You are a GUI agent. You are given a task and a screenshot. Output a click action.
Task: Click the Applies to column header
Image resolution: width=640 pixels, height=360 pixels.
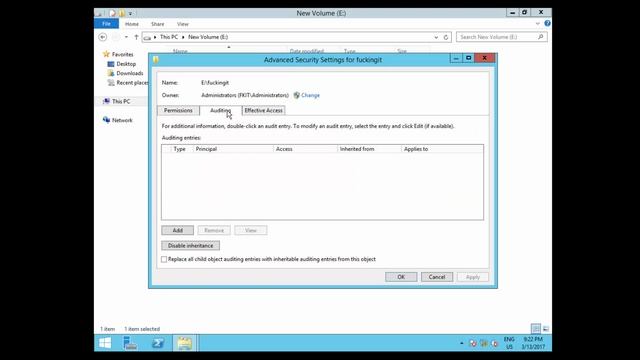tap(442, 149)
